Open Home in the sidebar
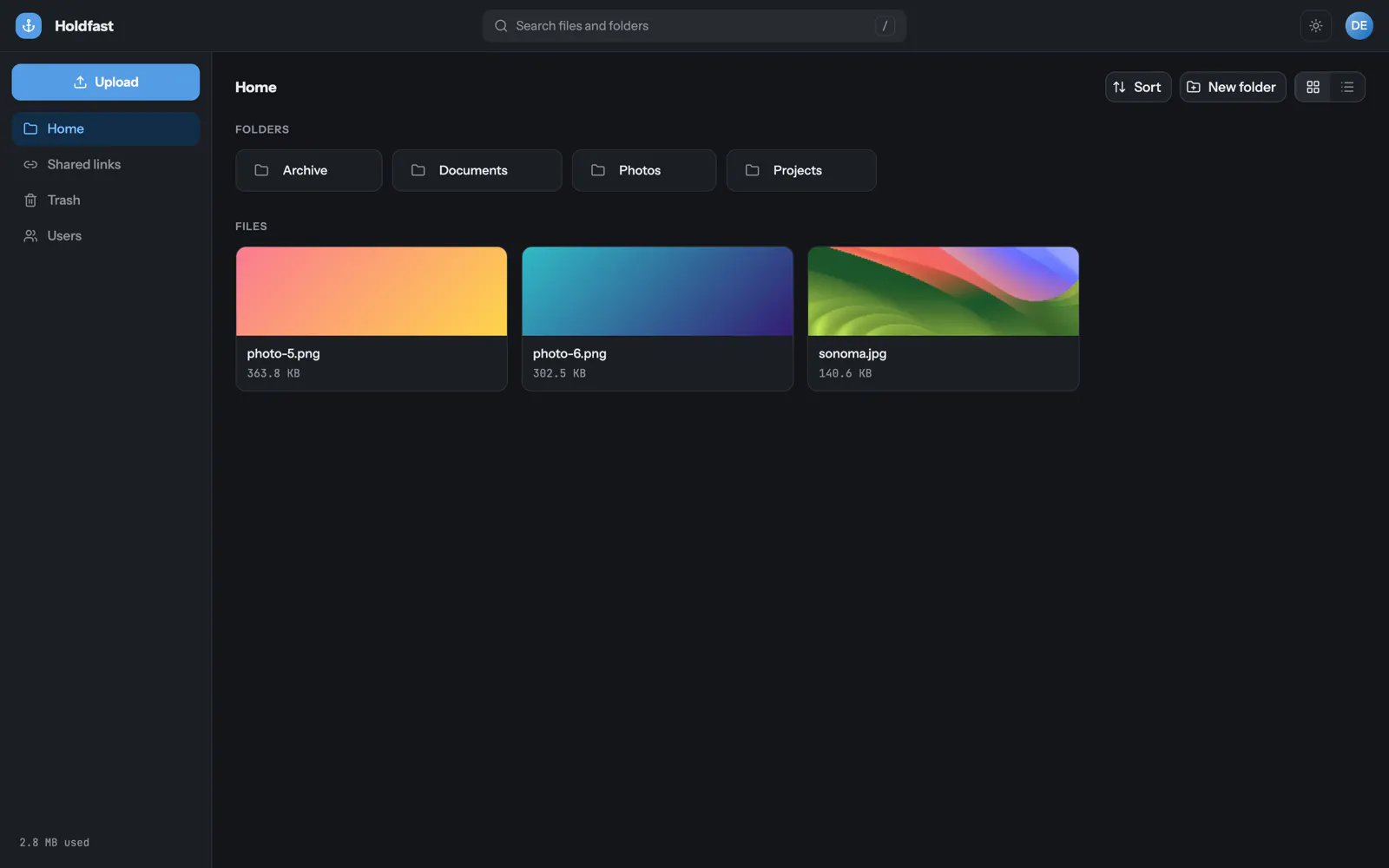This screenshot has height=868, width=1389. 106,128
